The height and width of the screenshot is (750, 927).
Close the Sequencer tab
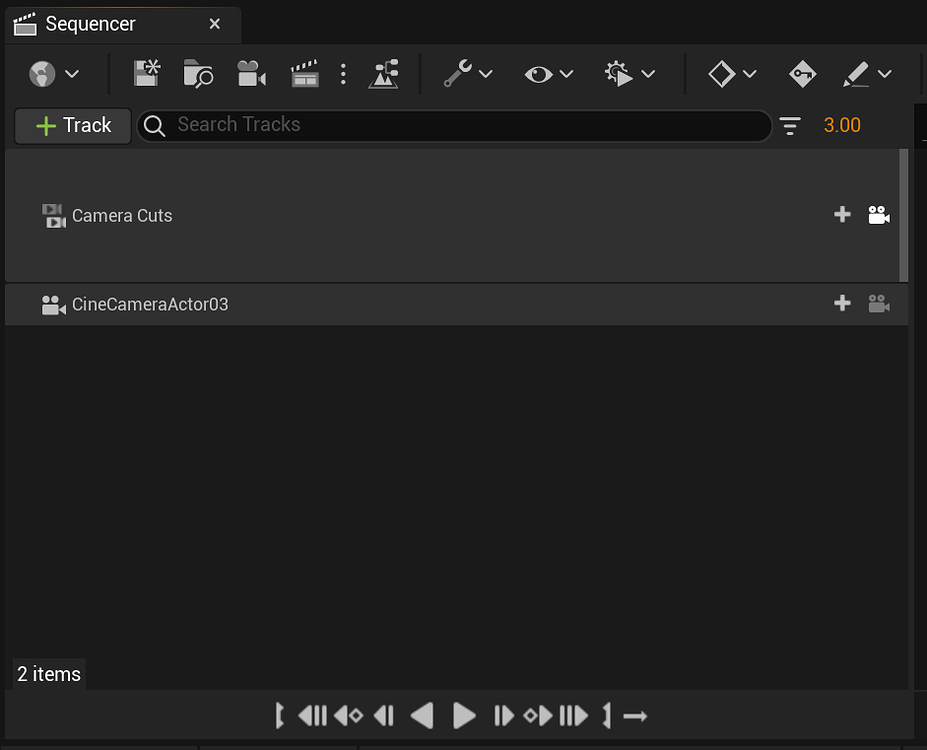pos(215,24)
